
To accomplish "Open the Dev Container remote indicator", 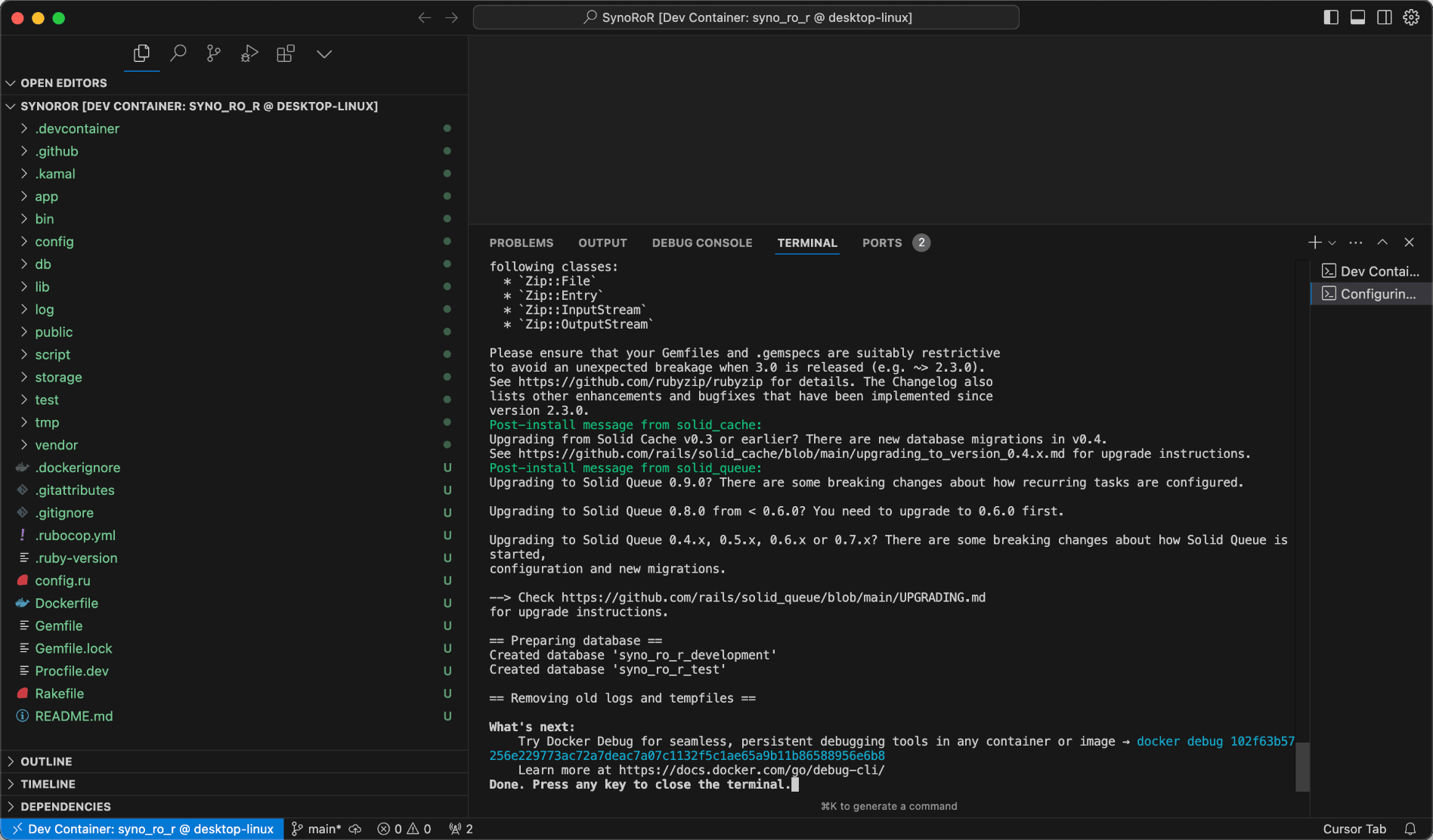I will point(144,829).
